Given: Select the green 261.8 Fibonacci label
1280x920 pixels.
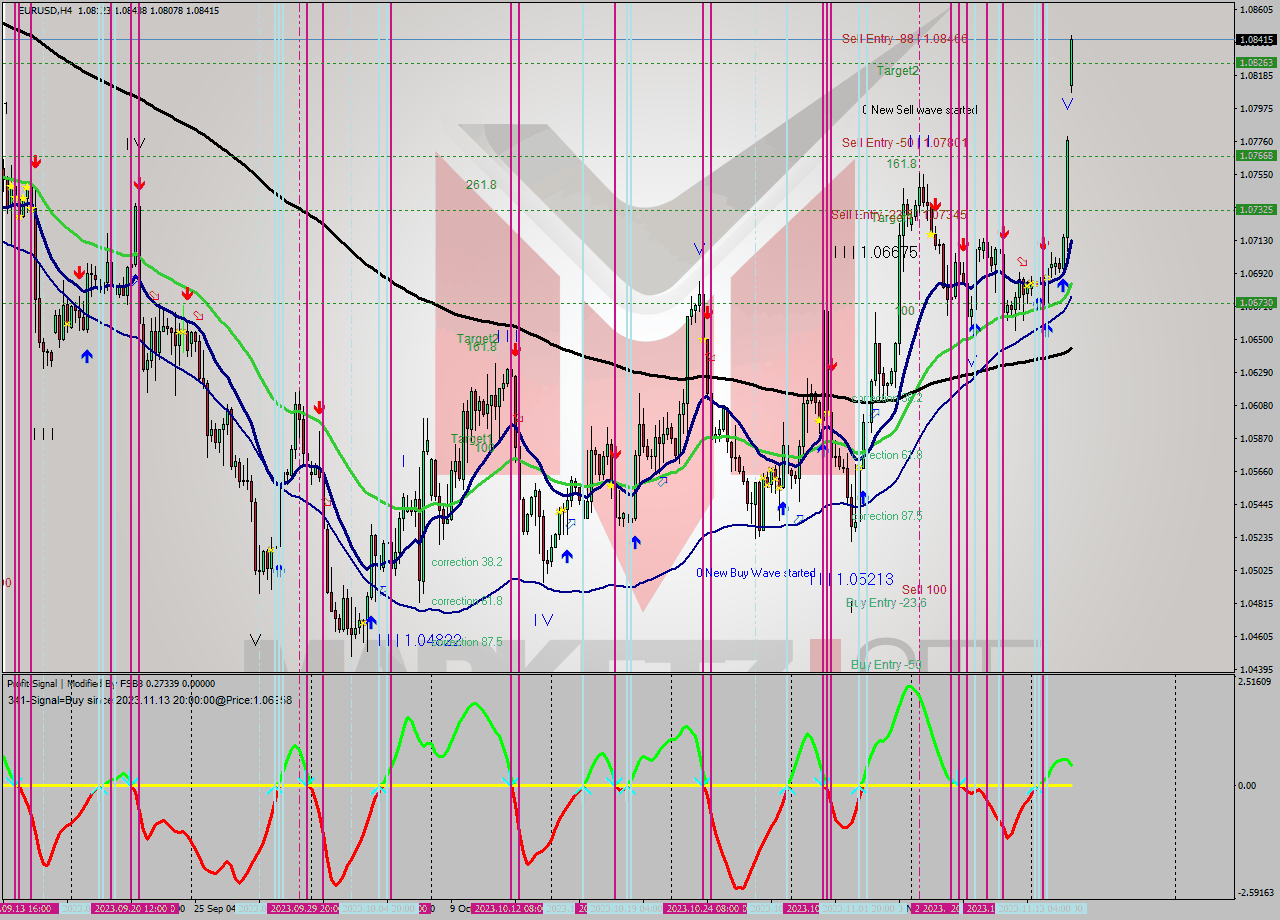Looking at the screenshot, I should (481, 185).
